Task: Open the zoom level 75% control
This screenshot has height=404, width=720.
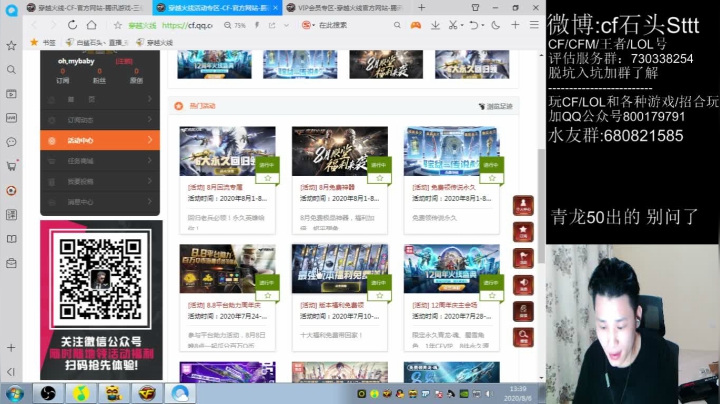Action: point(235,25)
